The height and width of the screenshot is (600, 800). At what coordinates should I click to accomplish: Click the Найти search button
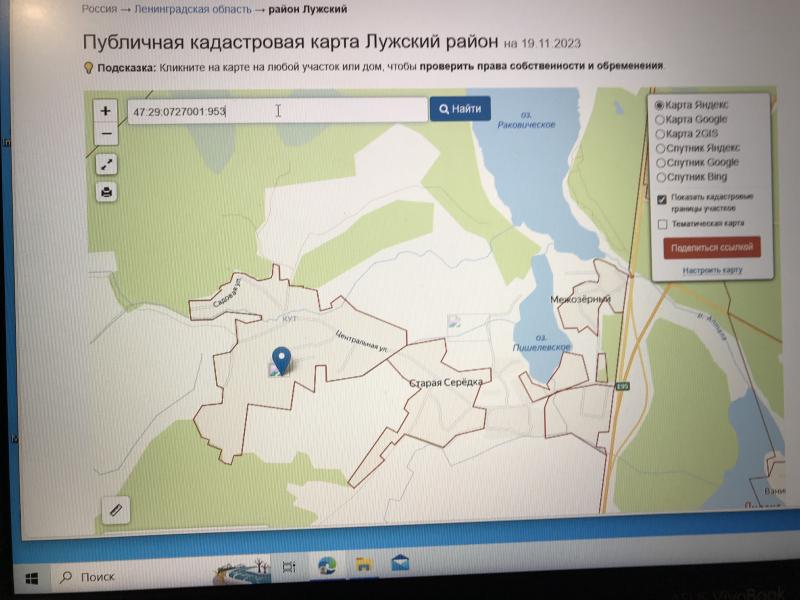point(460,109)
